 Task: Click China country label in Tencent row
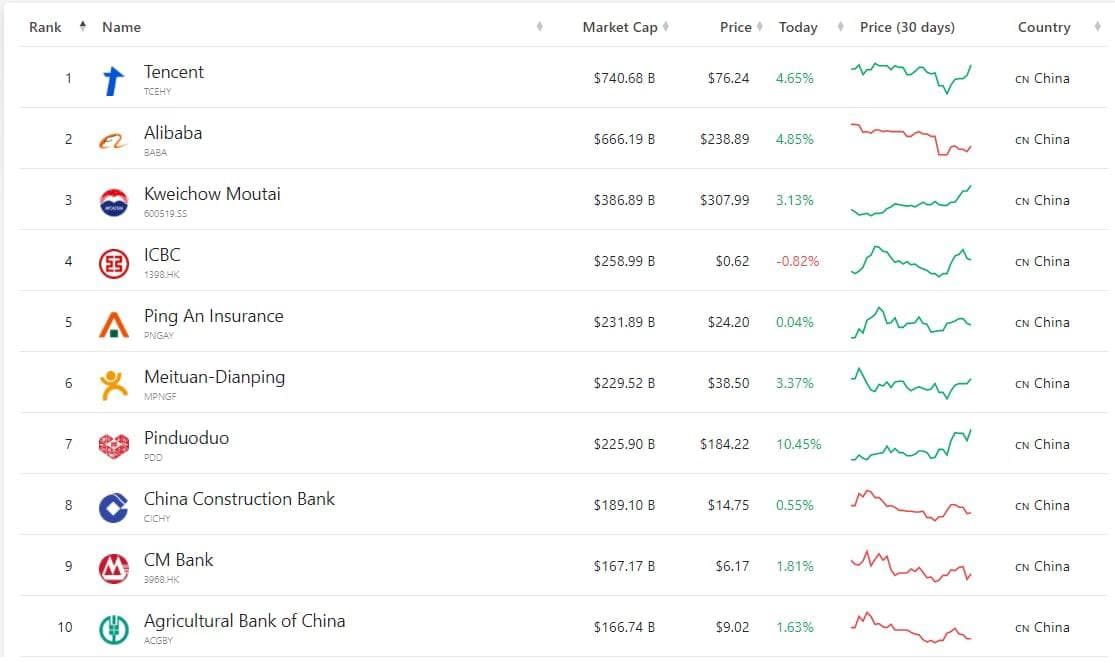click(x=1051, y=78)
